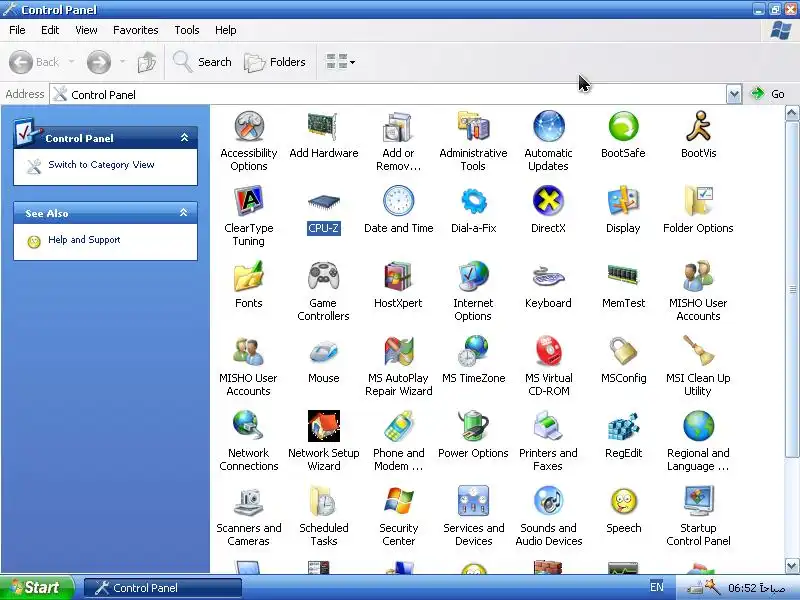Open Startup Control Panel icon

coord(698,501)
